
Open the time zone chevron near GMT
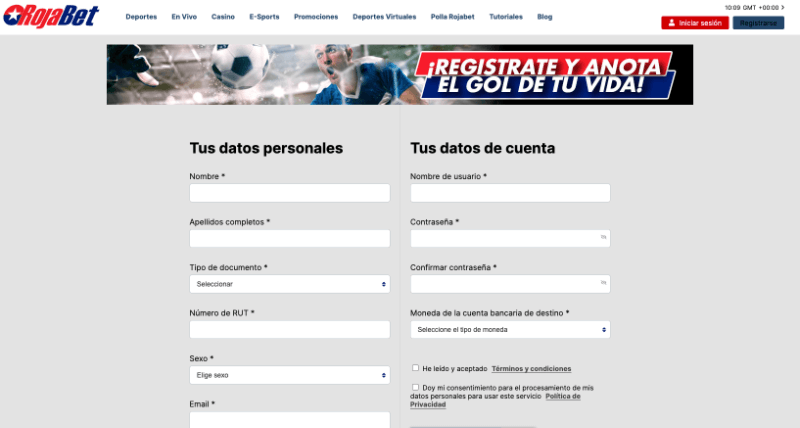coord(783,8)
